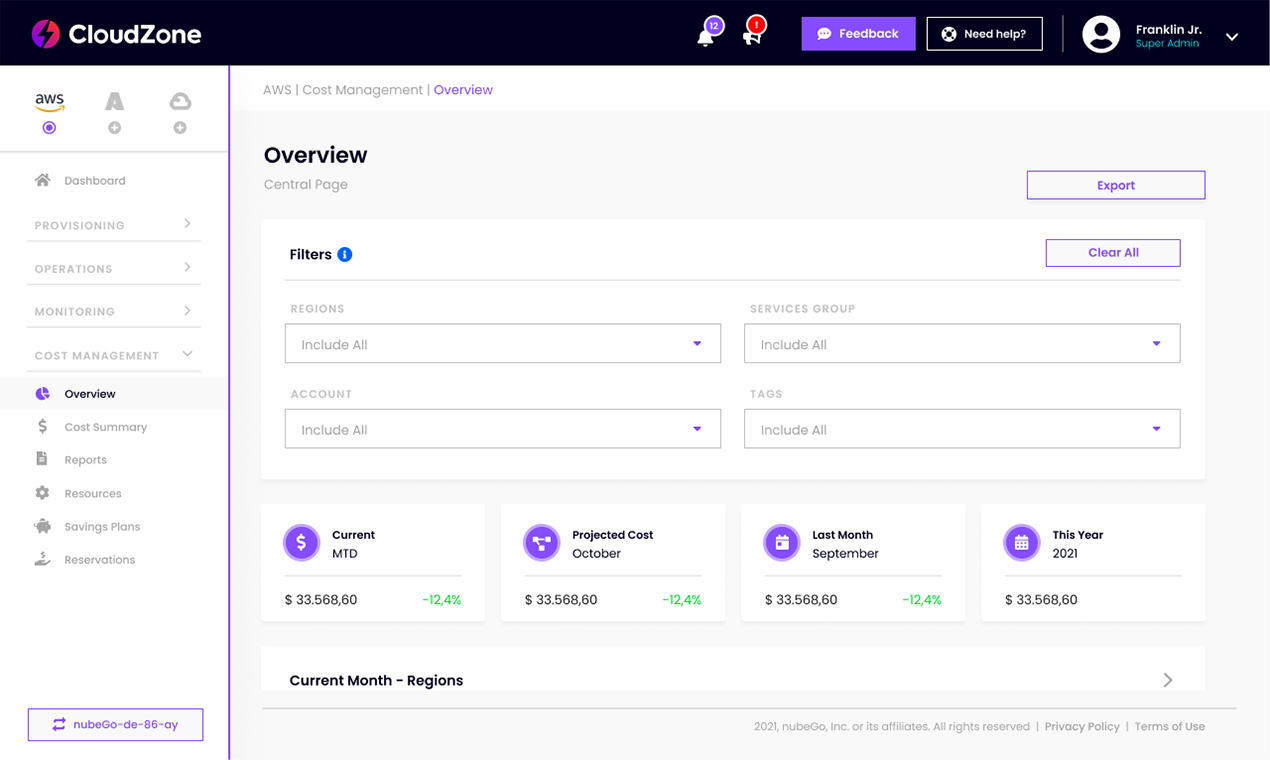Screen dimensions: 1270x760
Task: Click the Dashboard home icon
Action: tap(42, 180)
